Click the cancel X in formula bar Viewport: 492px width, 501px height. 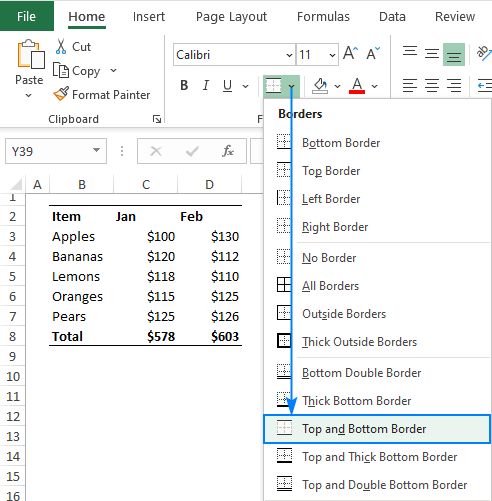(156, 151)
